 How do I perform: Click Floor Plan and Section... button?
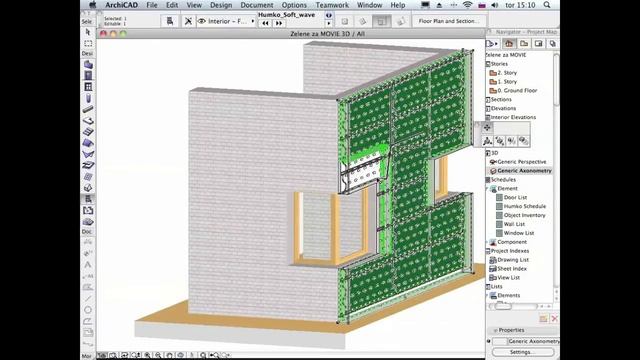[x=448, y=21]
